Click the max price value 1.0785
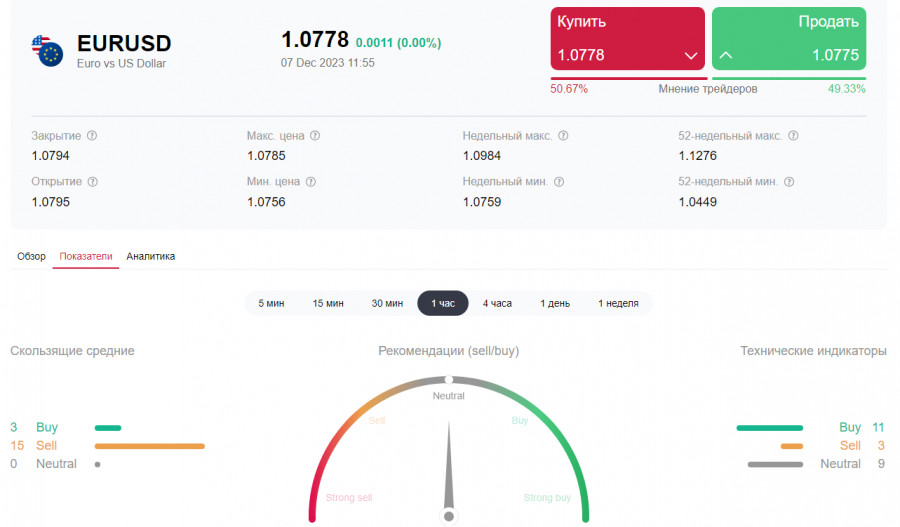This screenshot has height=527, width=900. tap(266, 156)
